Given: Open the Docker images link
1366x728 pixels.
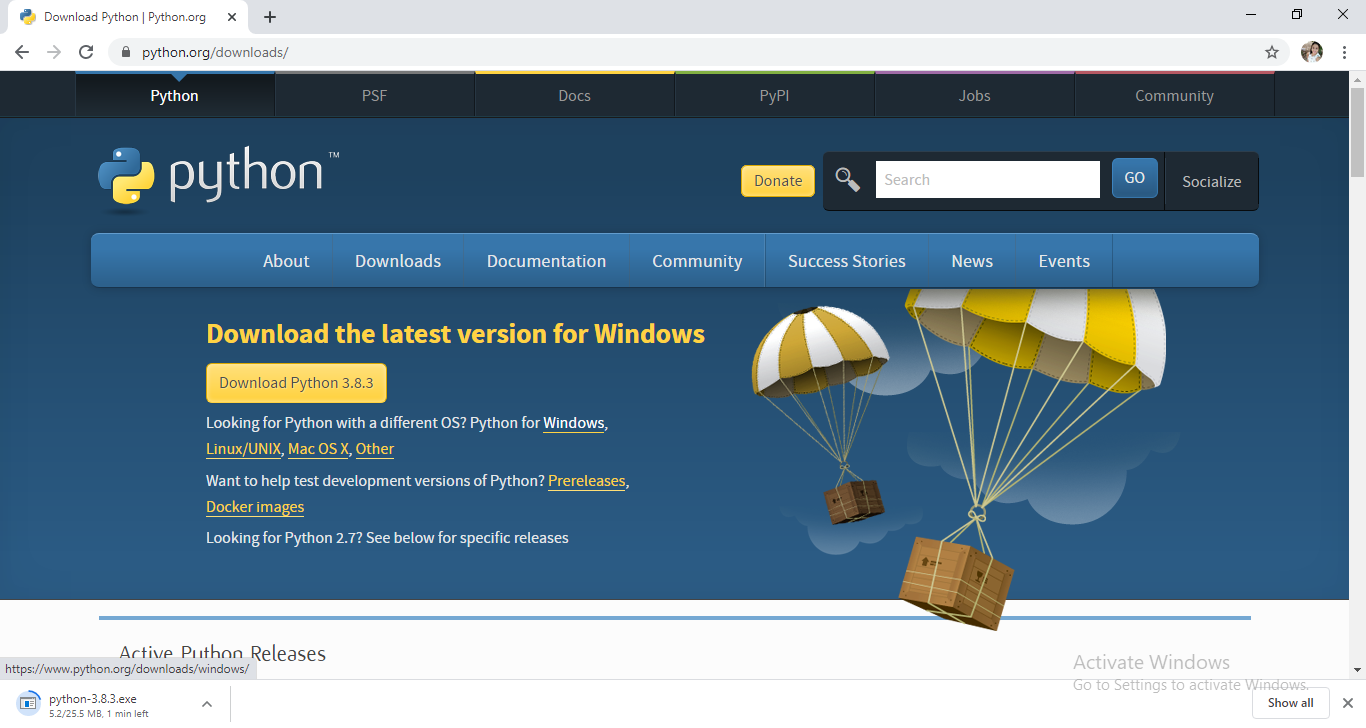Looking at the screenshot, I should pyautogui.click(x=255, y=507).
